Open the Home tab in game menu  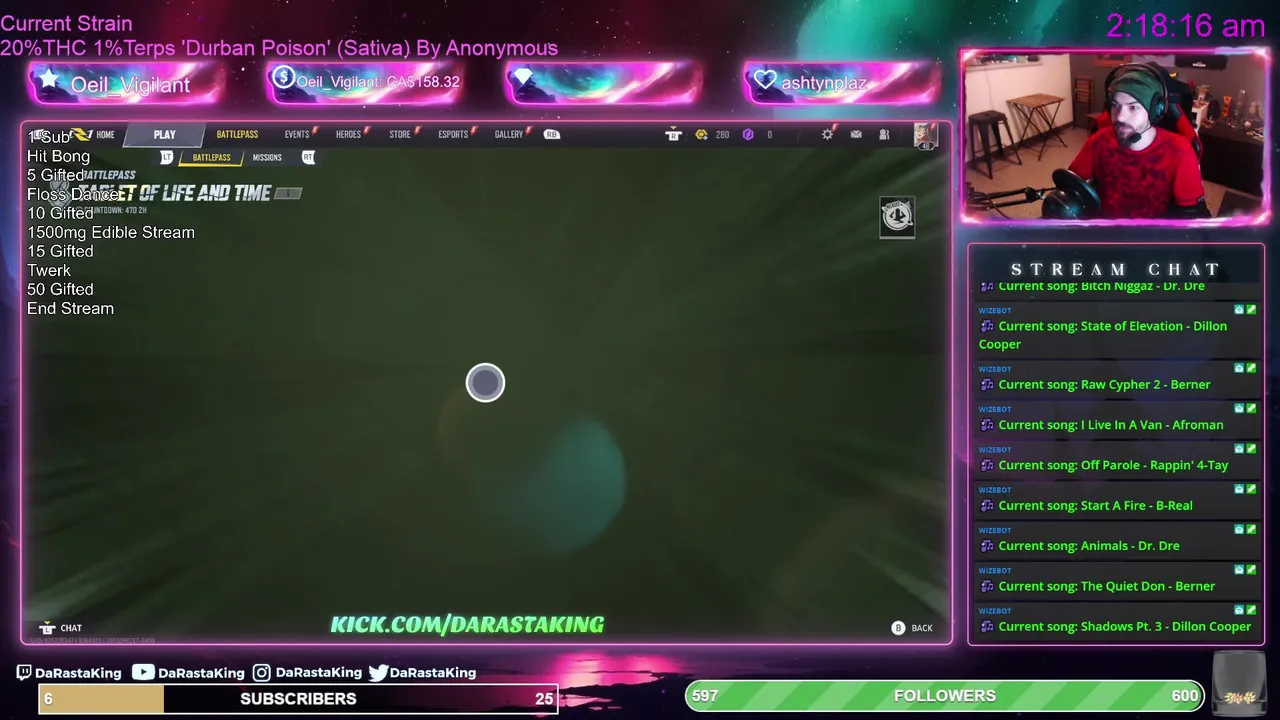(x=105, y=134)
